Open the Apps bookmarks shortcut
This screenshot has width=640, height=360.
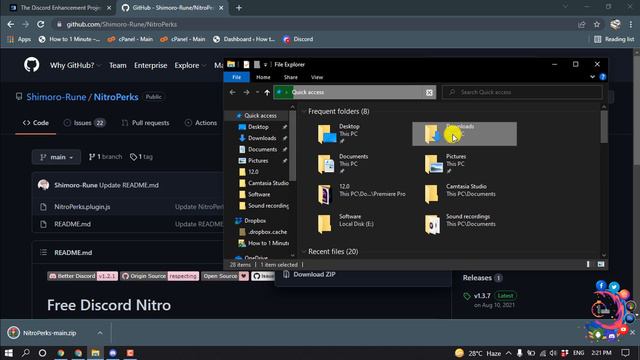19,39
